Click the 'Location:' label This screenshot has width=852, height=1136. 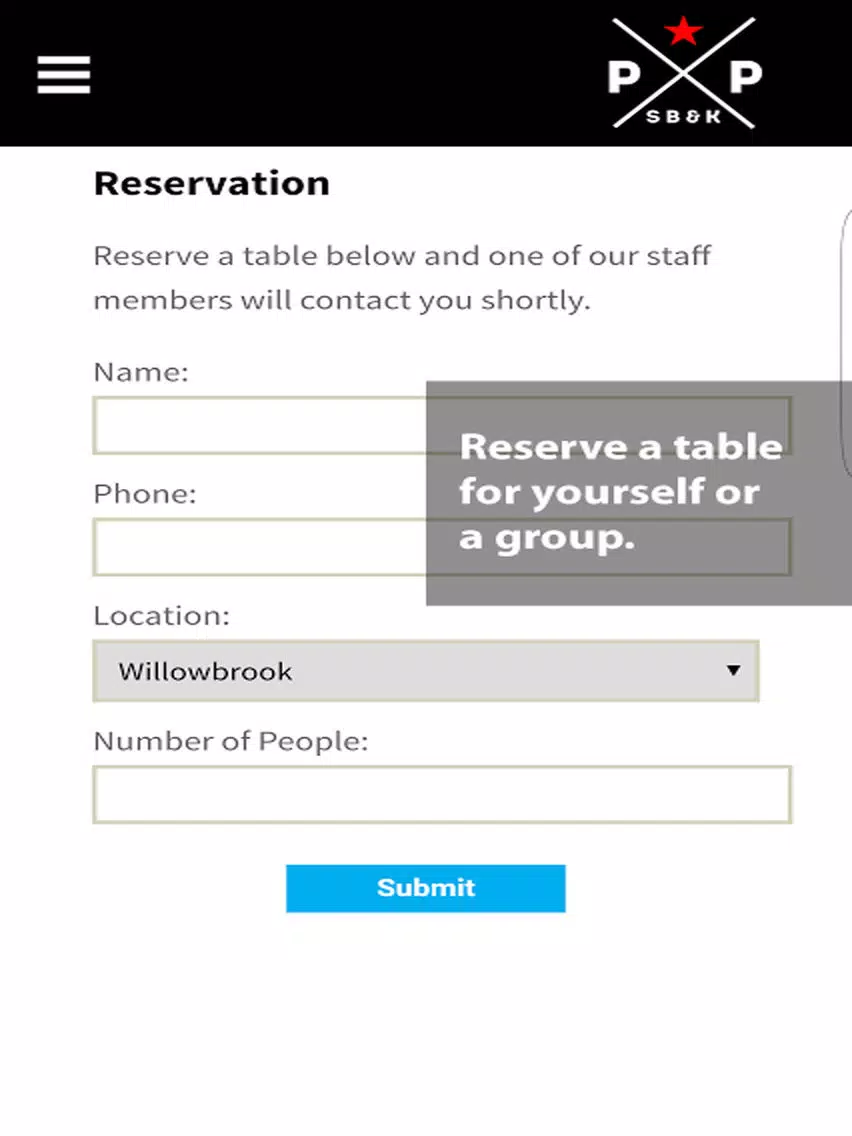(162, 616)
